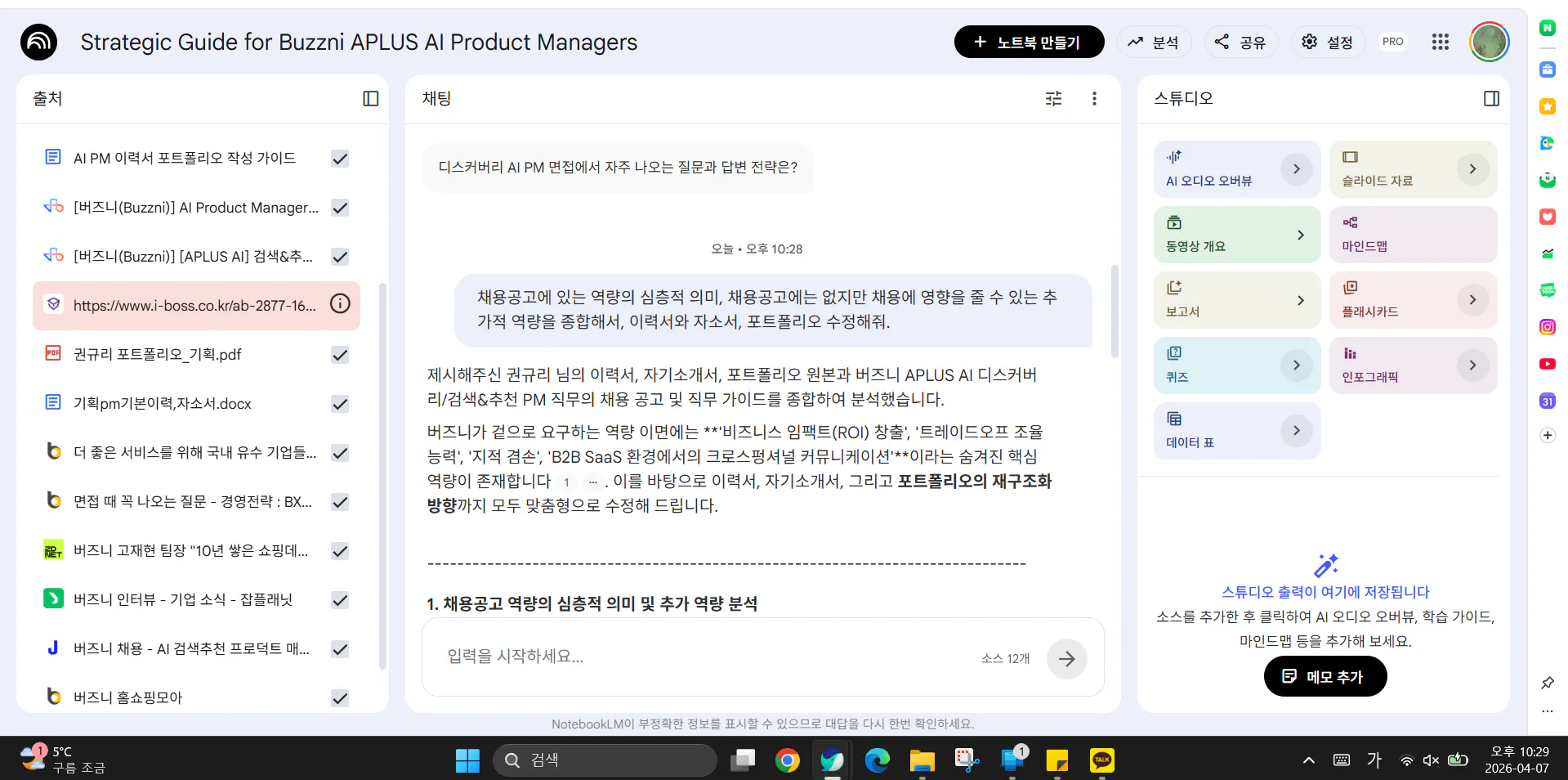The width and height of the screenshot is (1568, 780).
Task: Collapse the 스튜디오 panel
Action: [1491, 99]
